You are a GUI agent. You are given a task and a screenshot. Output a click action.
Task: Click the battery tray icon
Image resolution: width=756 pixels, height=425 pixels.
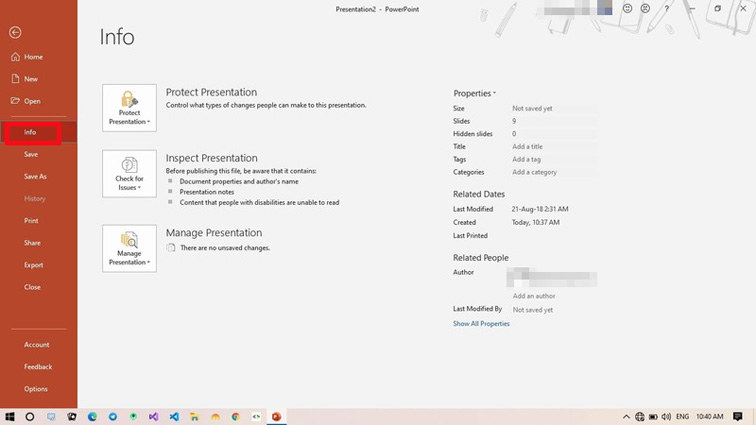653,416
